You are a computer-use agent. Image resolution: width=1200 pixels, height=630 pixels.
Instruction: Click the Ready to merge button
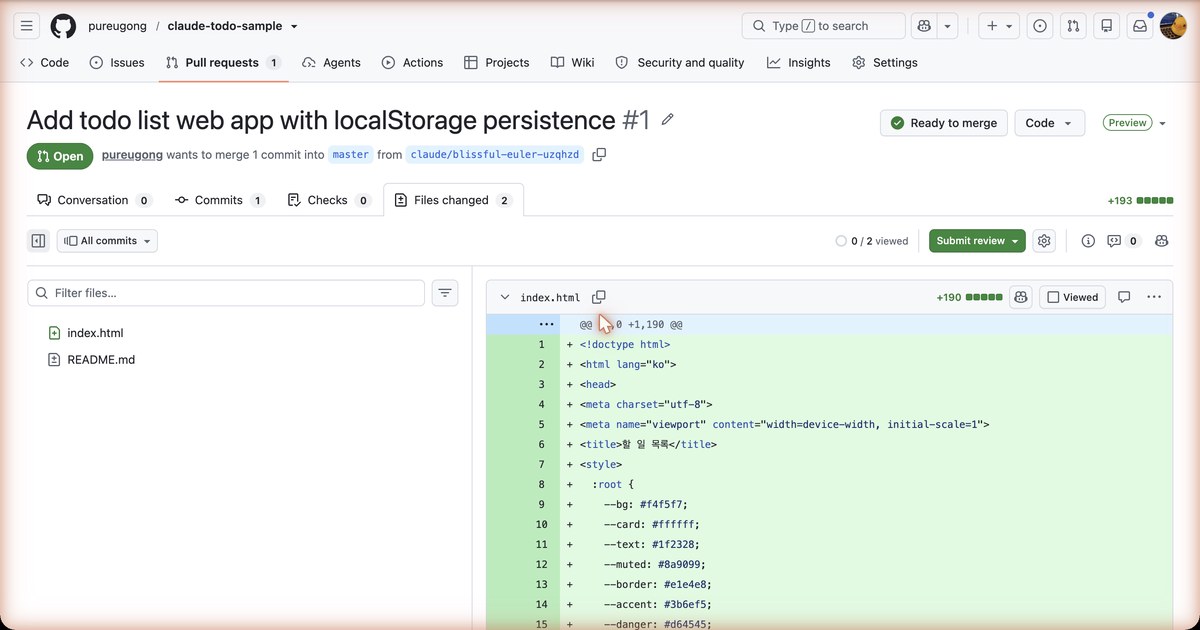[x=944, y=123]
